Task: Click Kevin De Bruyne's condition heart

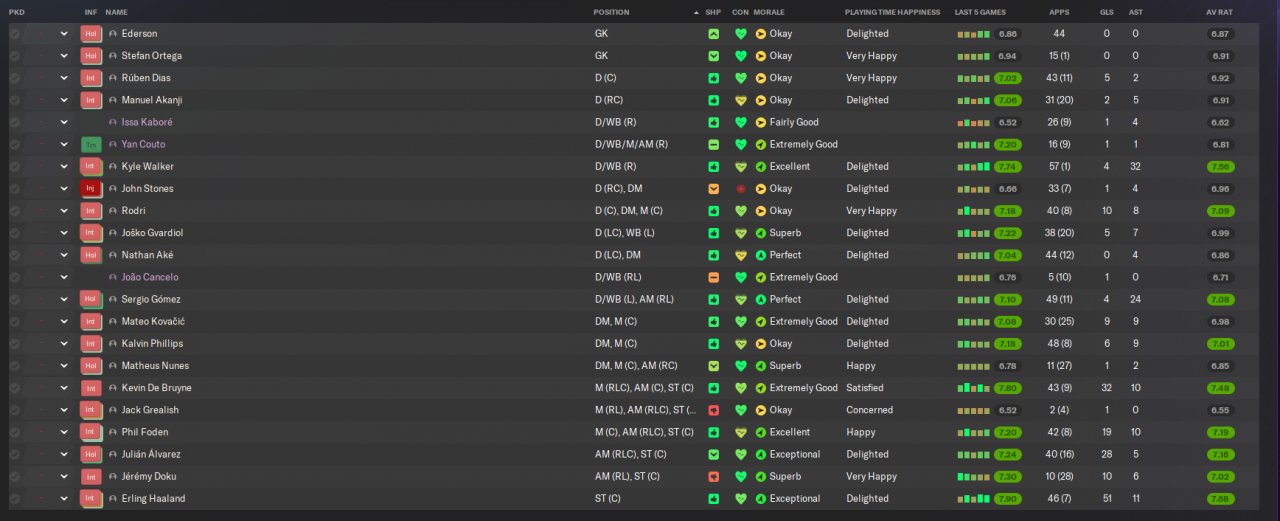Action: pos(741,388)
